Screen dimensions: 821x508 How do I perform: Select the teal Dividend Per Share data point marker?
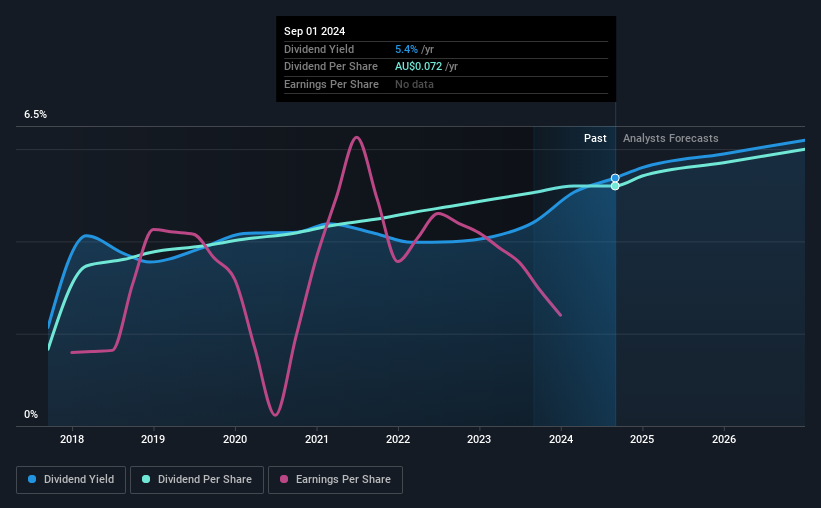pyautogui.click(x=615, y=186)
